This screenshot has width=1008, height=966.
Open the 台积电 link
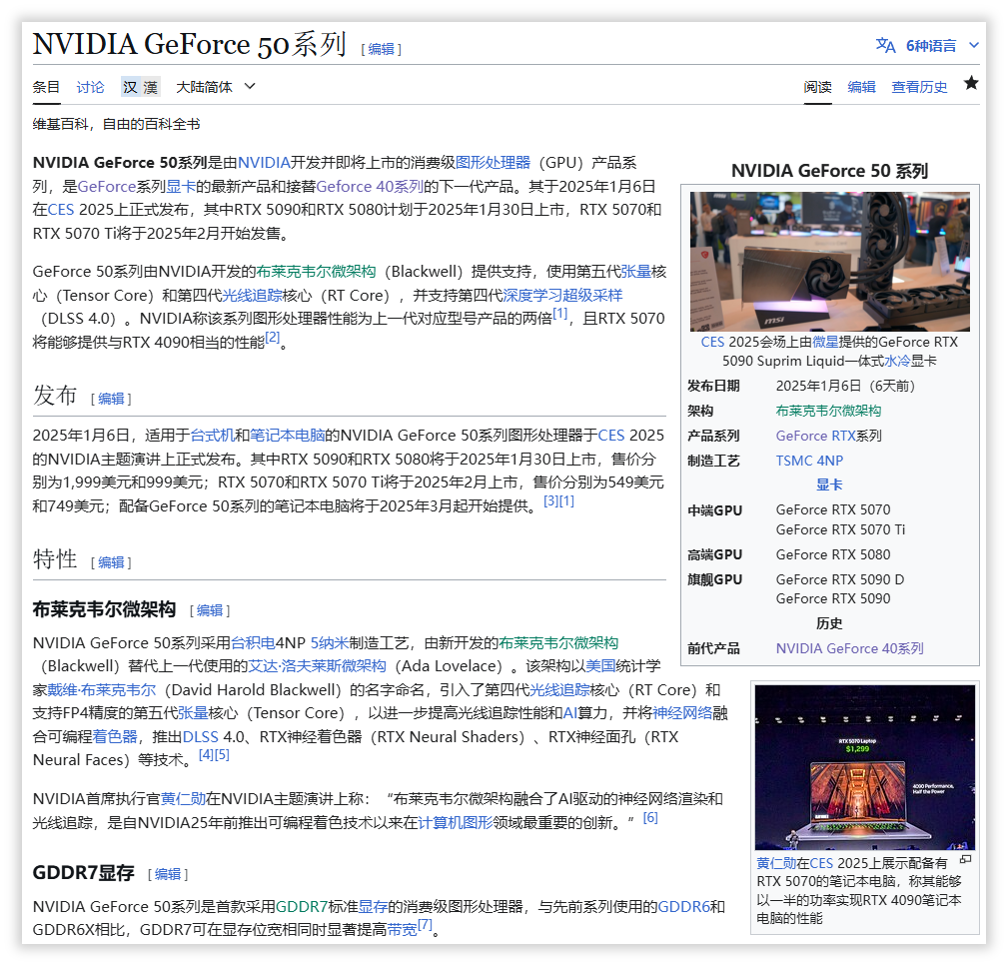click(253, 643)
